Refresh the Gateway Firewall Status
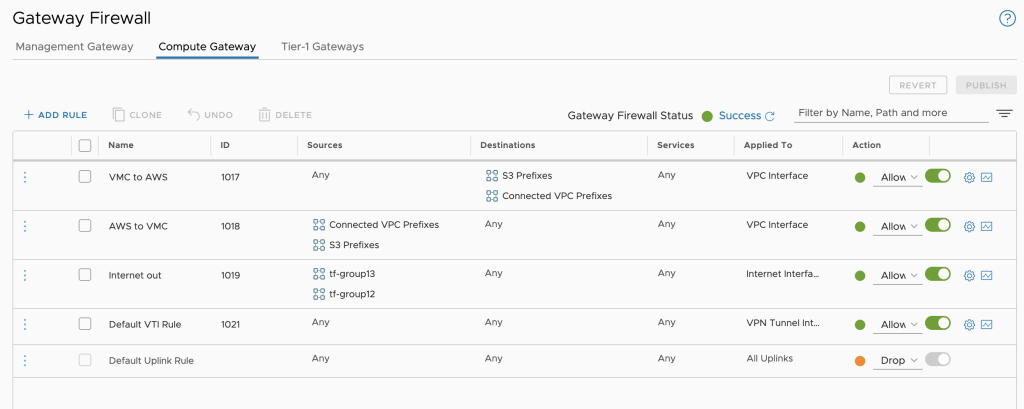The width and height of the screenshot is (1024, 409). tap(770, 116)
